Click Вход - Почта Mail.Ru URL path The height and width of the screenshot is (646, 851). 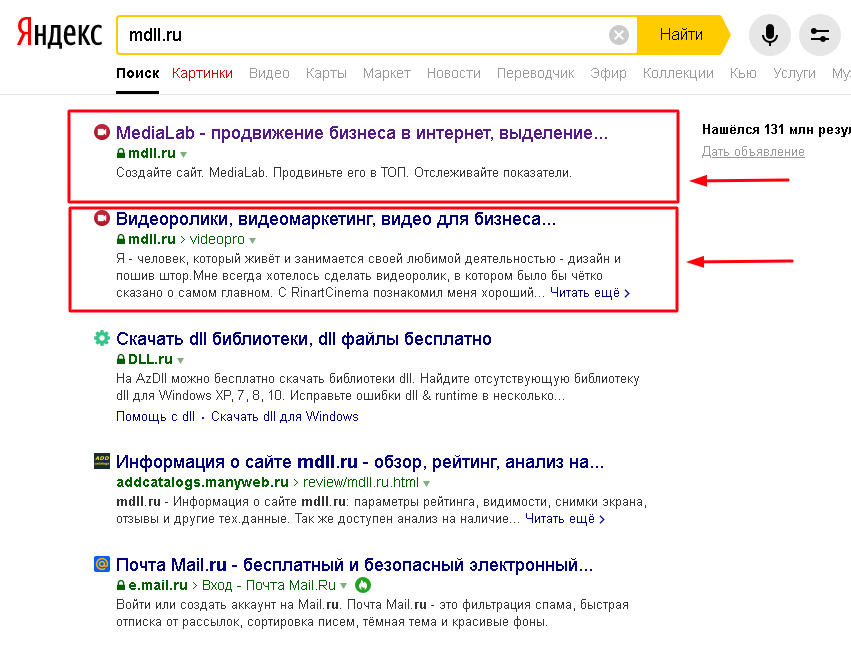click(269, 585)
